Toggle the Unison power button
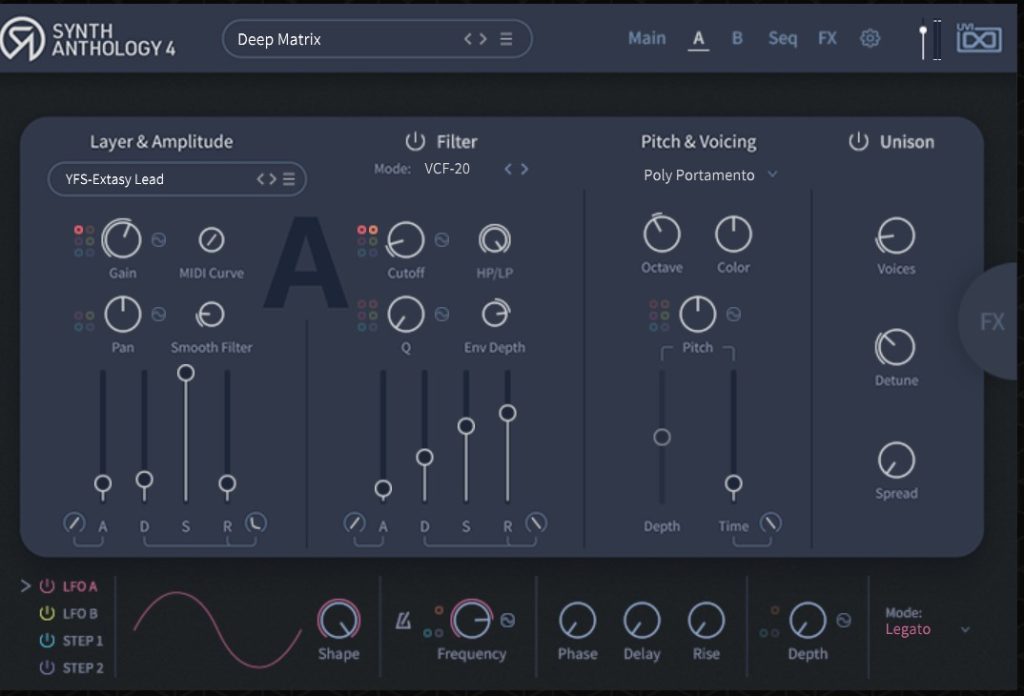Viewport: 1024px width, 696px height. click(858, 141)
